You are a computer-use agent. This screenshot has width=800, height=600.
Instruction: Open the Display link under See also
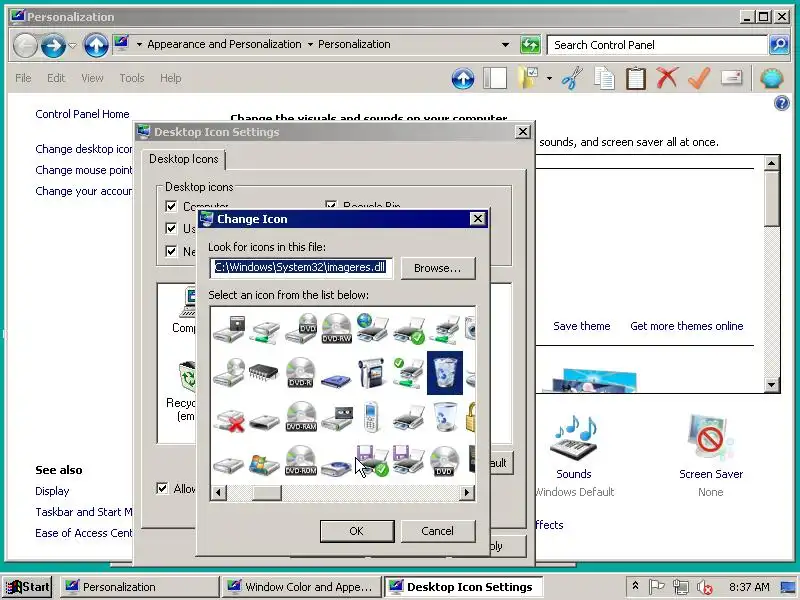coord(52,491)
